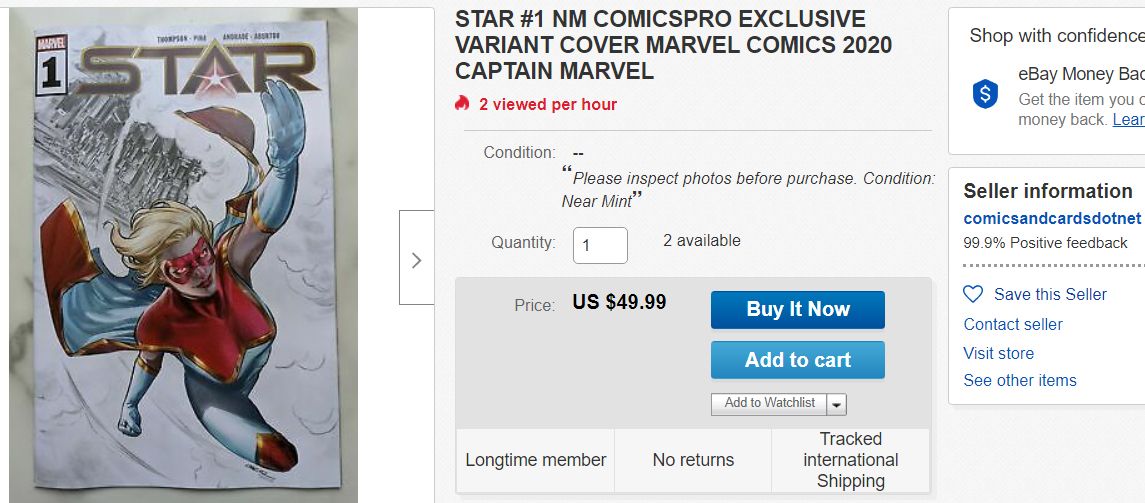Click the Longtime member badge cell

point(536,460)
